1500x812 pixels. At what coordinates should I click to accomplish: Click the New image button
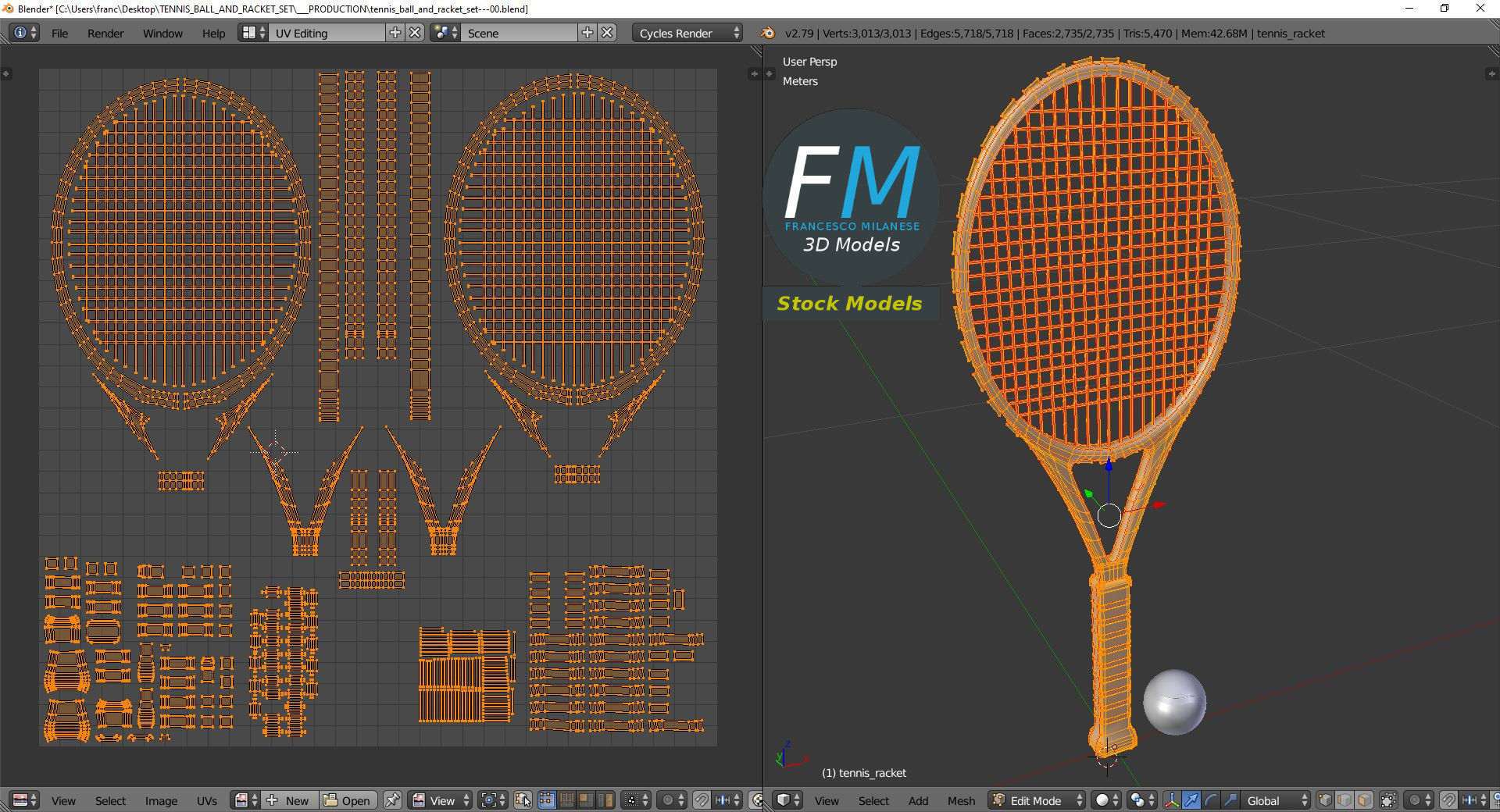(x=289, y=800)
